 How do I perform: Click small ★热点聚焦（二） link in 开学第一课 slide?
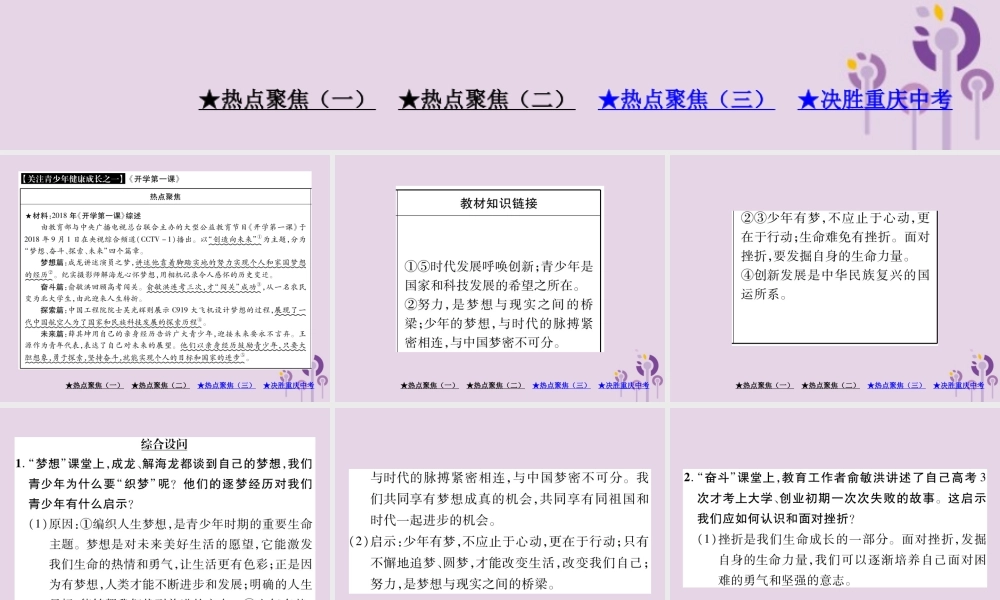[x=160, y=385]
